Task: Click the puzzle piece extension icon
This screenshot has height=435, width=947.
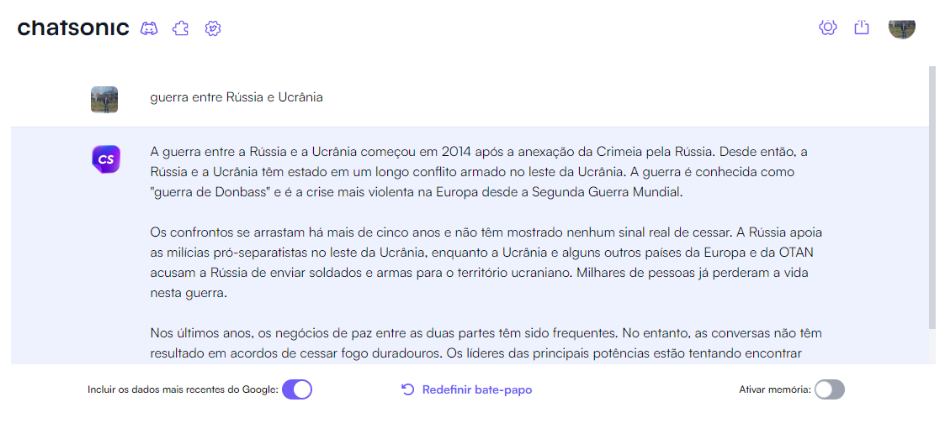Action: [181, 28]
